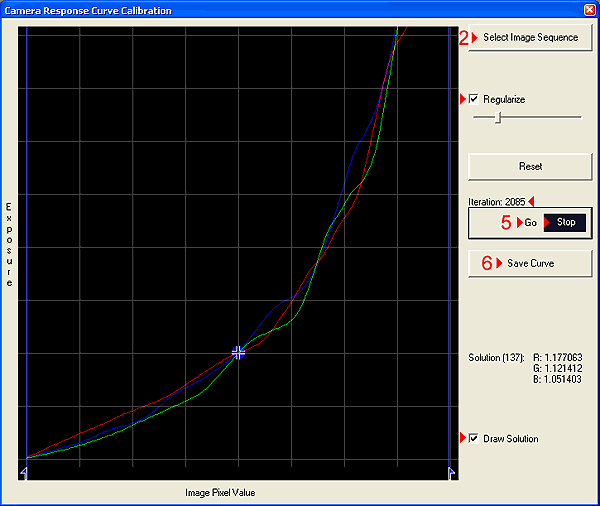Image resolution: width=600 pixels, height=506 pixels.
Task: Click the white crosshair marker on graph
Action: [x=238, y=352]
